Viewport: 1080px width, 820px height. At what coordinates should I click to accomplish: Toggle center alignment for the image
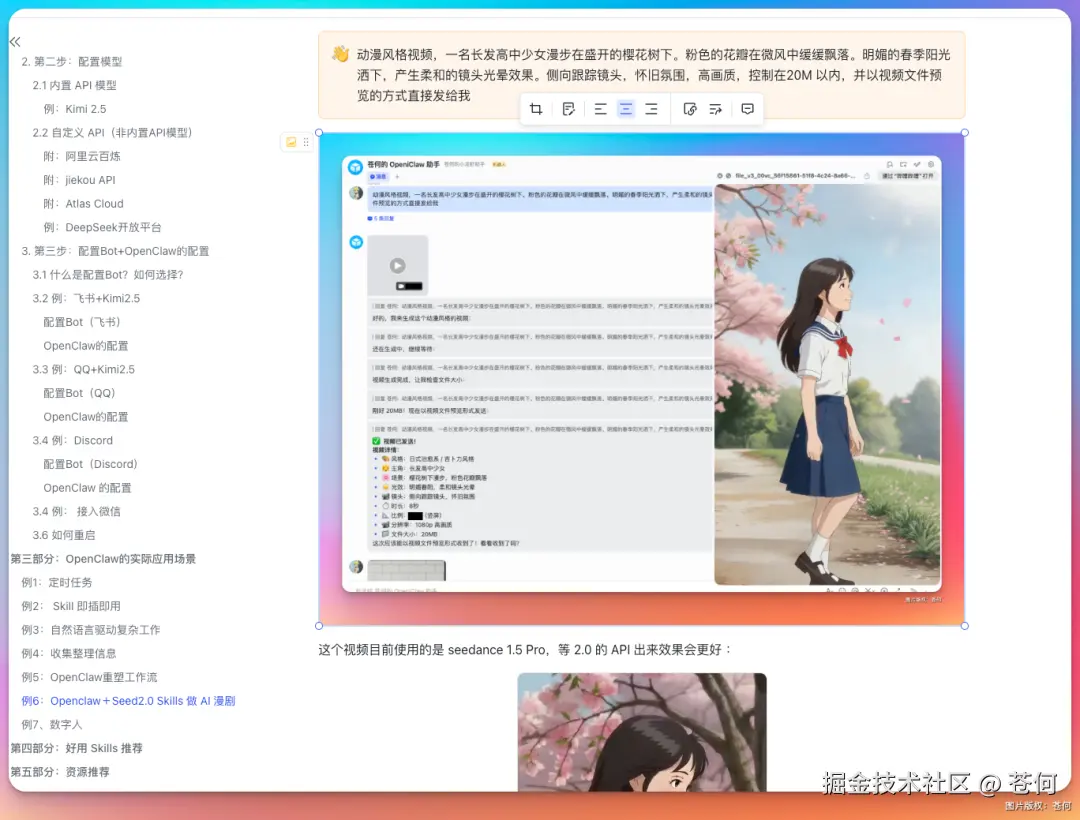[x=625, y=108]
